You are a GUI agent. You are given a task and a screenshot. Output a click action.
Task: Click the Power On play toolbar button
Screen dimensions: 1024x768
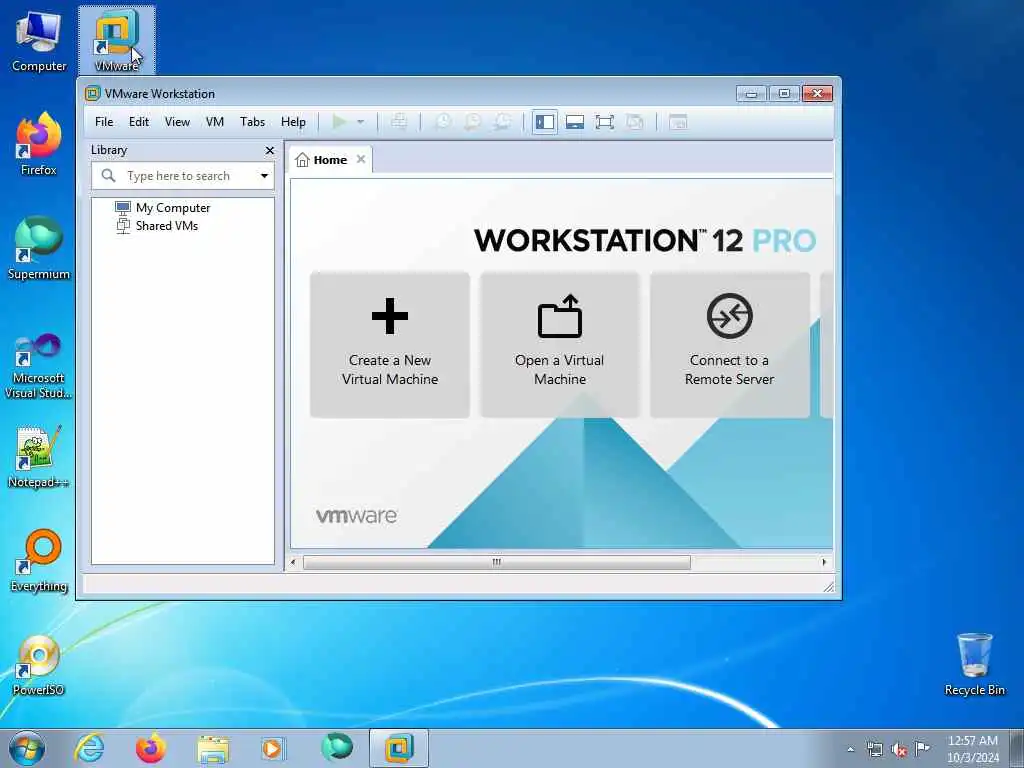[x=339, y=122]
